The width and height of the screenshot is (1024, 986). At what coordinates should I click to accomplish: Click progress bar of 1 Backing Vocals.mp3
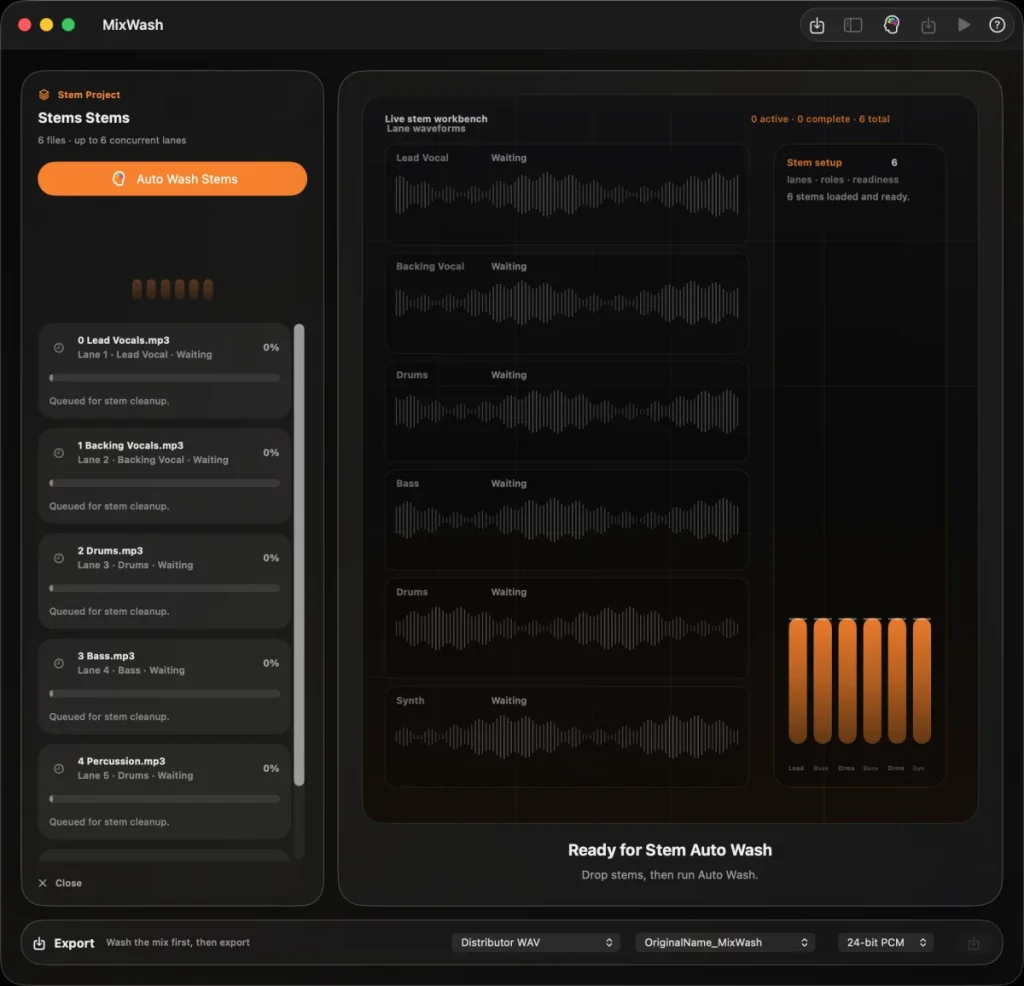(165, 483)
